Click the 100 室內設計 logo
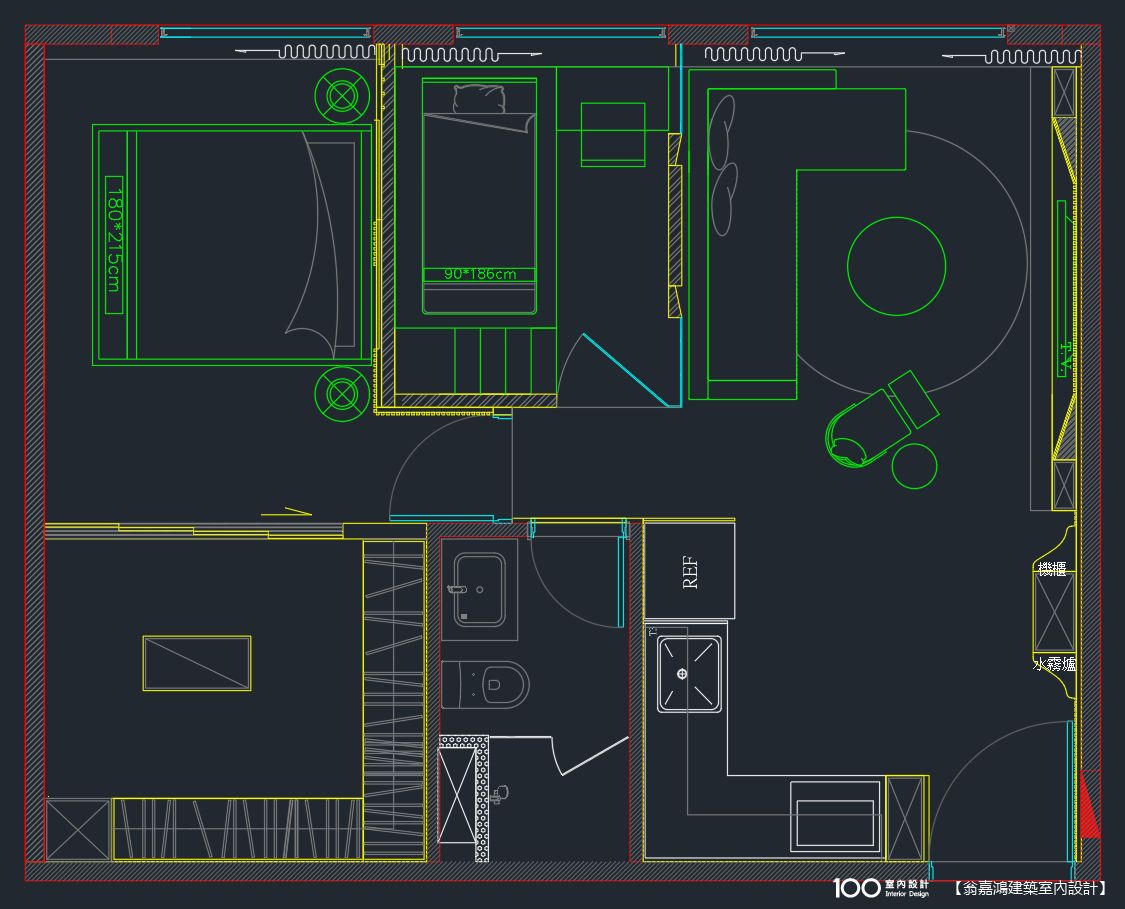 click(x=881, y=888)
